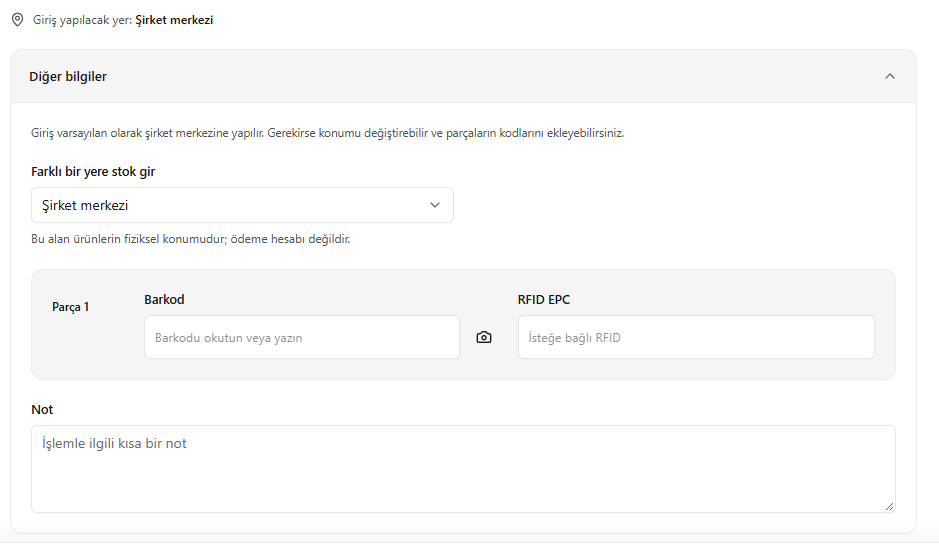Click the Barkod field label
This screenshot has width=939, height=551.
[x=164, y=299]
